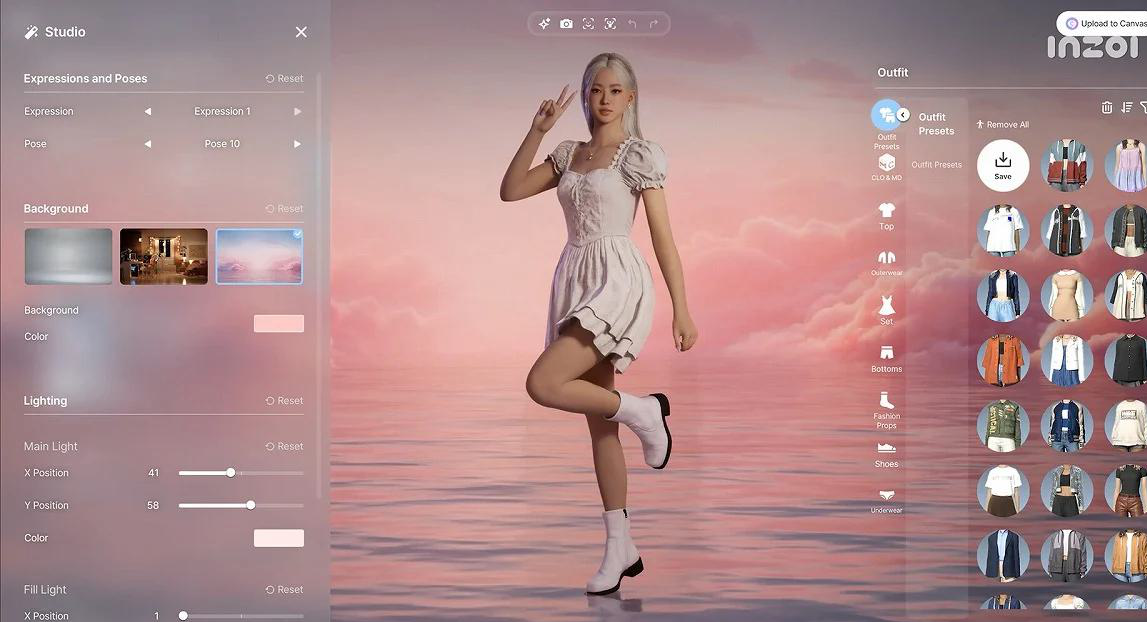Screen dimensions: 1147x622
Task: Select the black and white vest outfit preset
Action: coord(1067,231)
